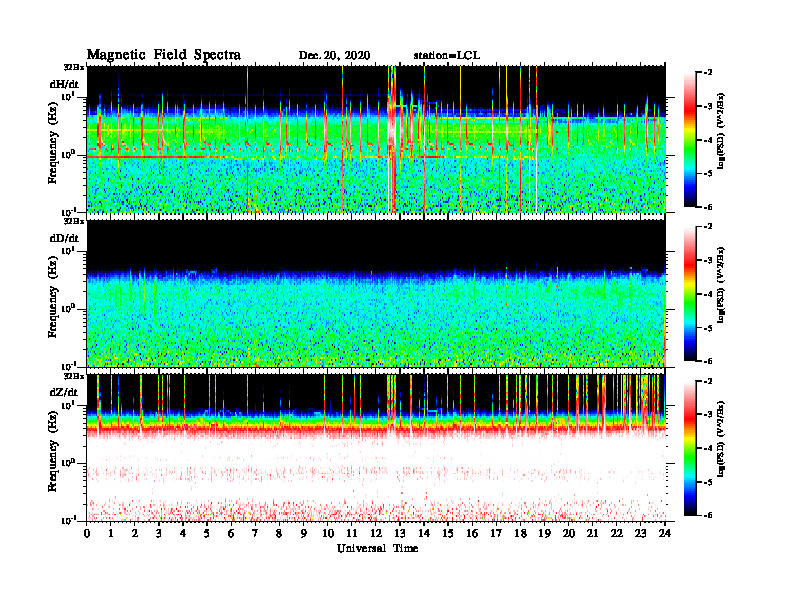Click hour tick label 16 on time axis
792x612 pixels.
[472, 533]
